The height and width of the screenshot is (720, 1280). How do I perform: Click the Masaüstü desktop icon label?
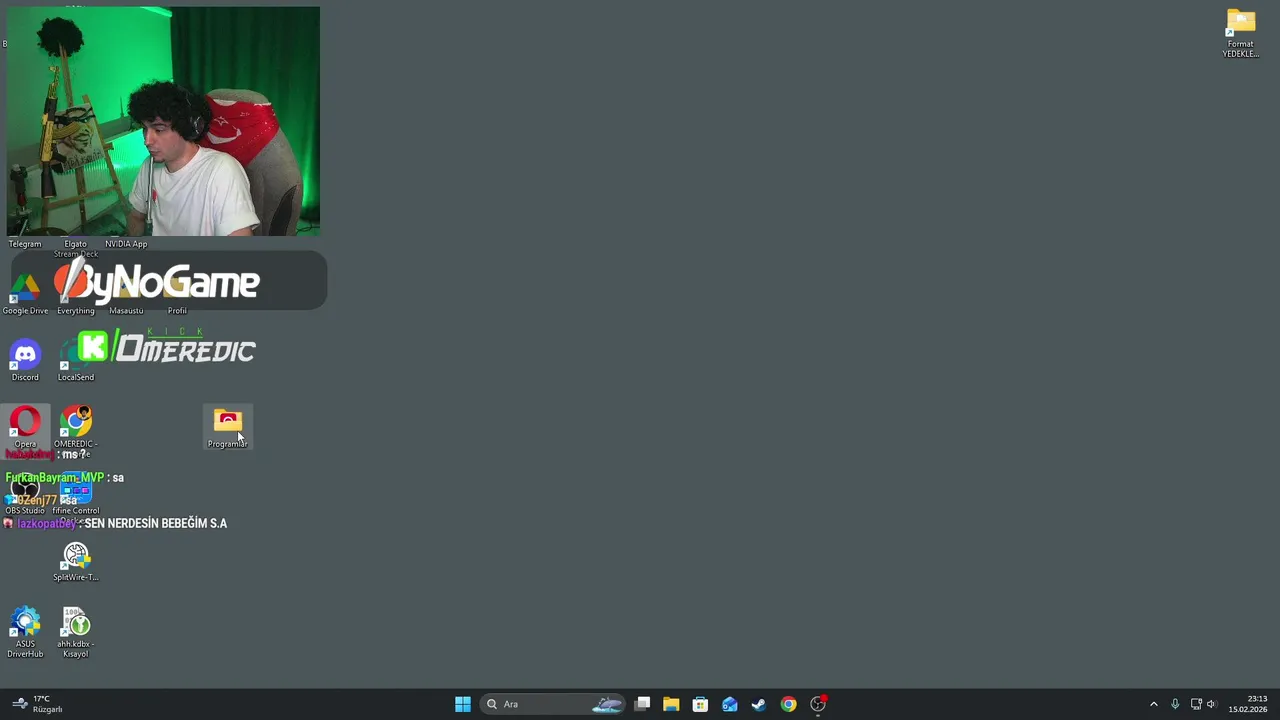[126, 311]
